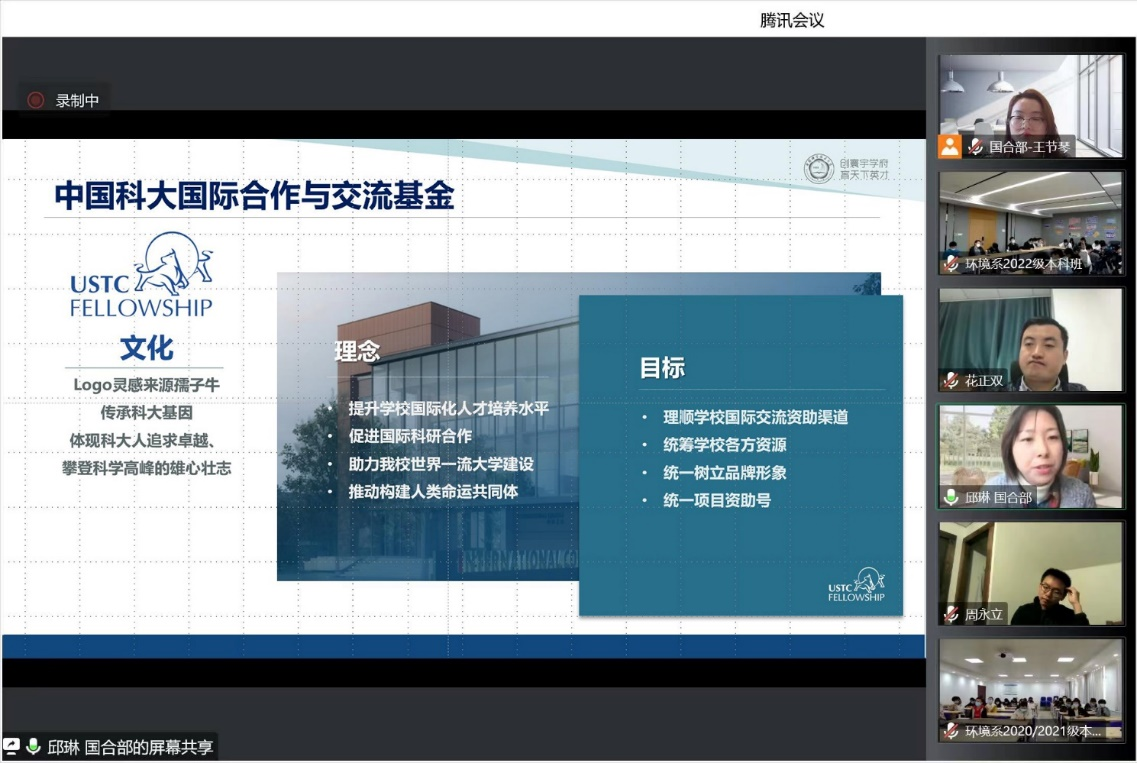Click the muted mic icon for 花正双
This screenshot has width=1137, height=763.
[951, 381]
